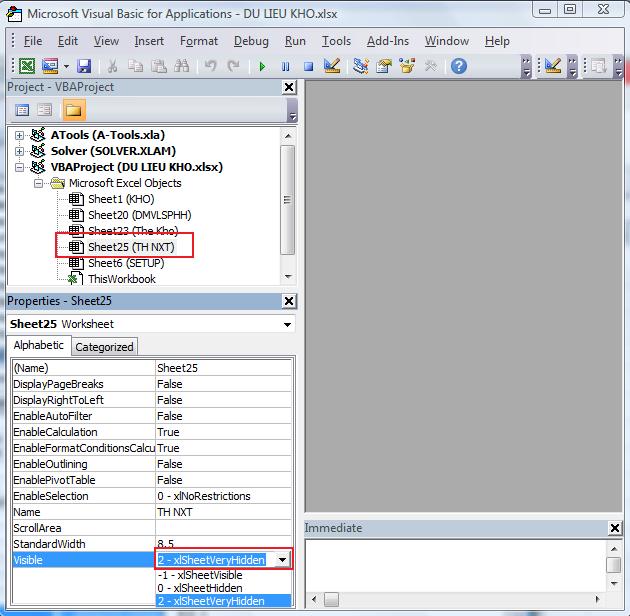Click the Cut scissors icon
Image resolution: width=630 pixels, height=616 pixels.
click(112, 66)
